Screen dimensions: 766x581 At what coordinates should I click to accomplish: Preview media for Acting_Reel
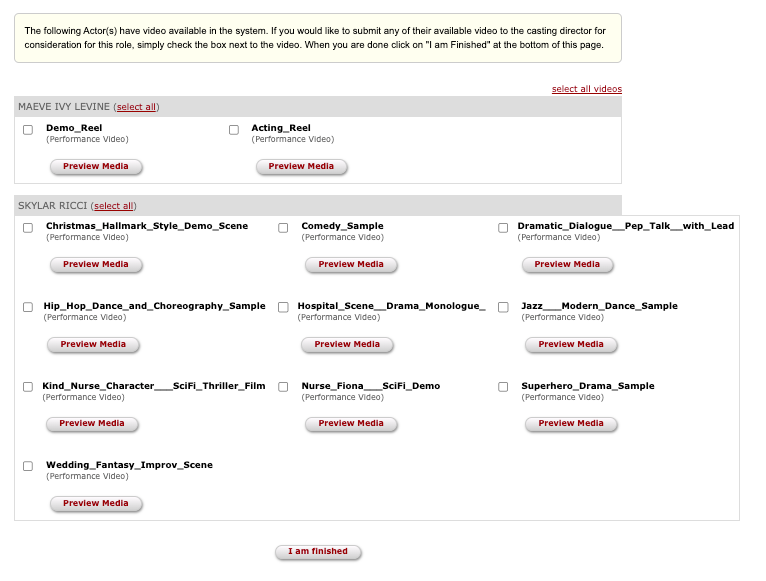point(301,167)
